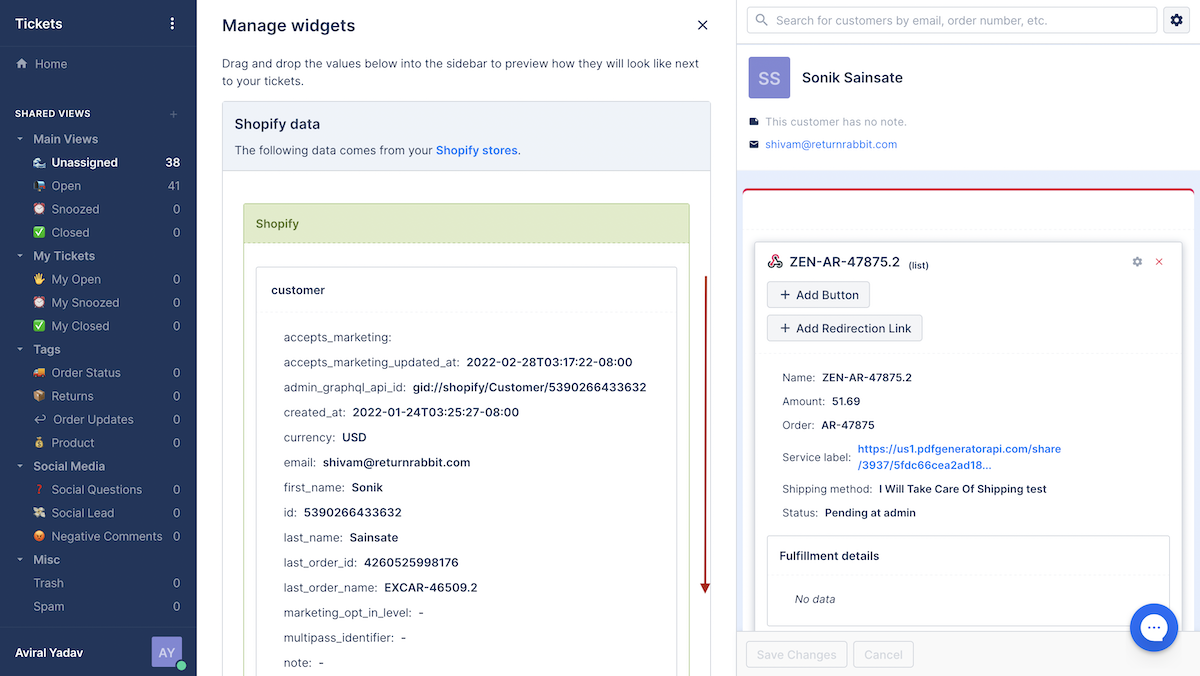Collapse the Misc section

pos(22,559)
